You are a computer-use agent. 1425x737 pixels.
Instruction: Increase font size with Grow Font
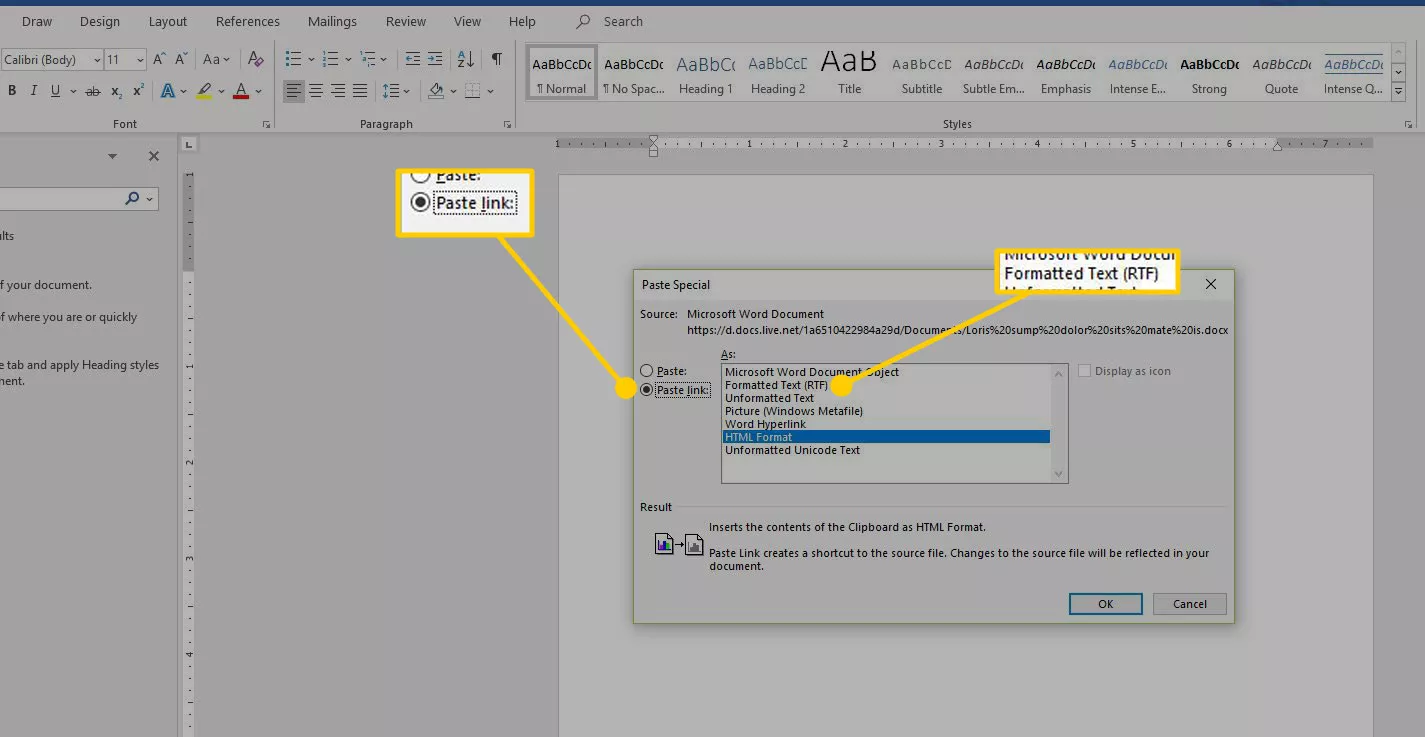tap(161, 60)
